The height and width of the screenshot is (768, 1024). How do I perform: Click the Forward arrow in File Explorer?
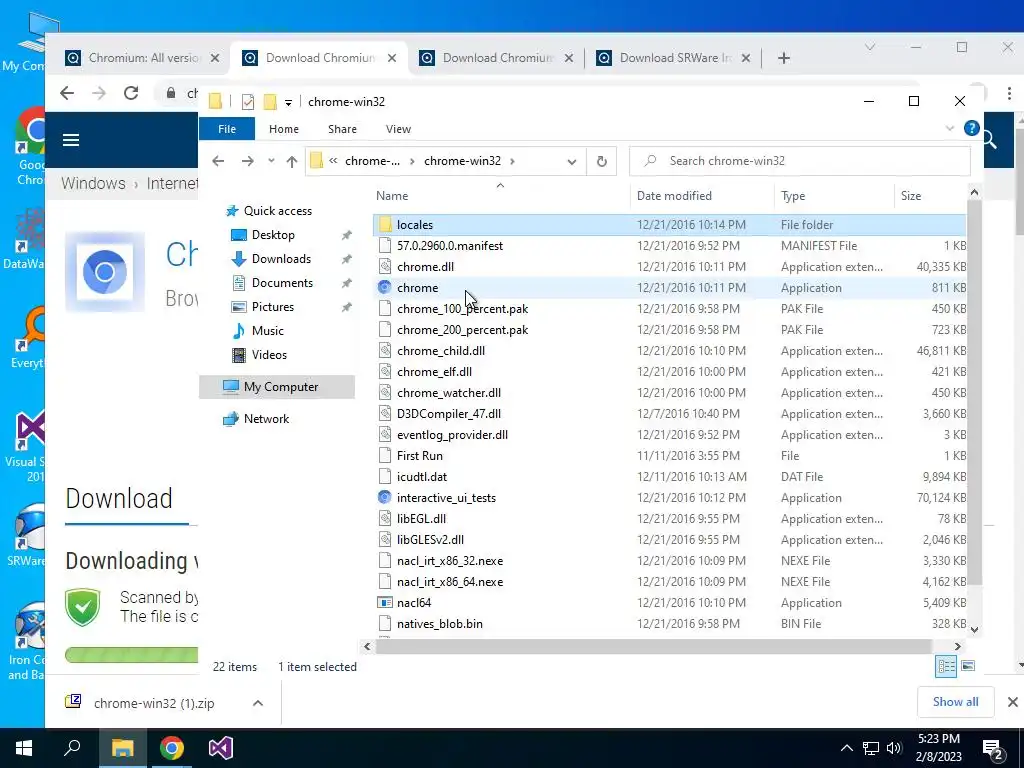click(x=248, y=161)
